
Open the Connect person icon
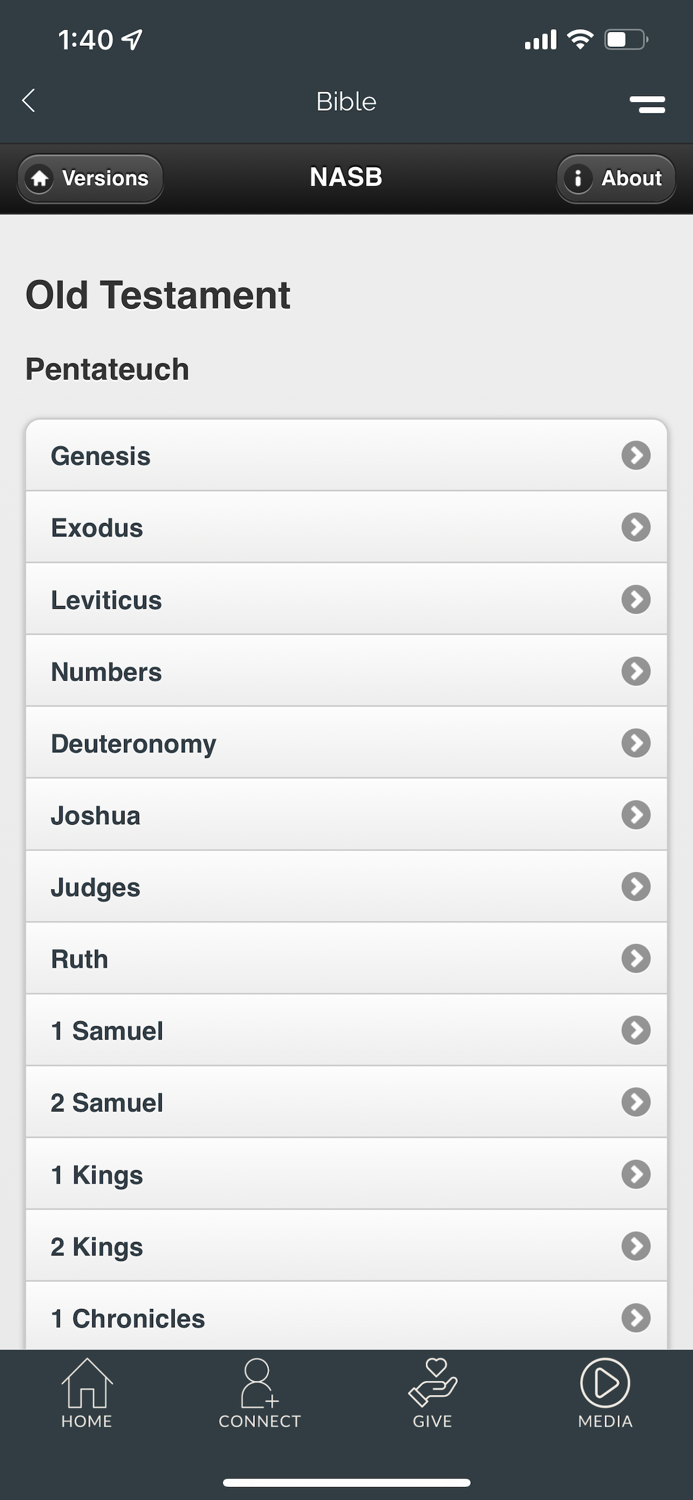pyautogui.click(x=259, y=1383)
